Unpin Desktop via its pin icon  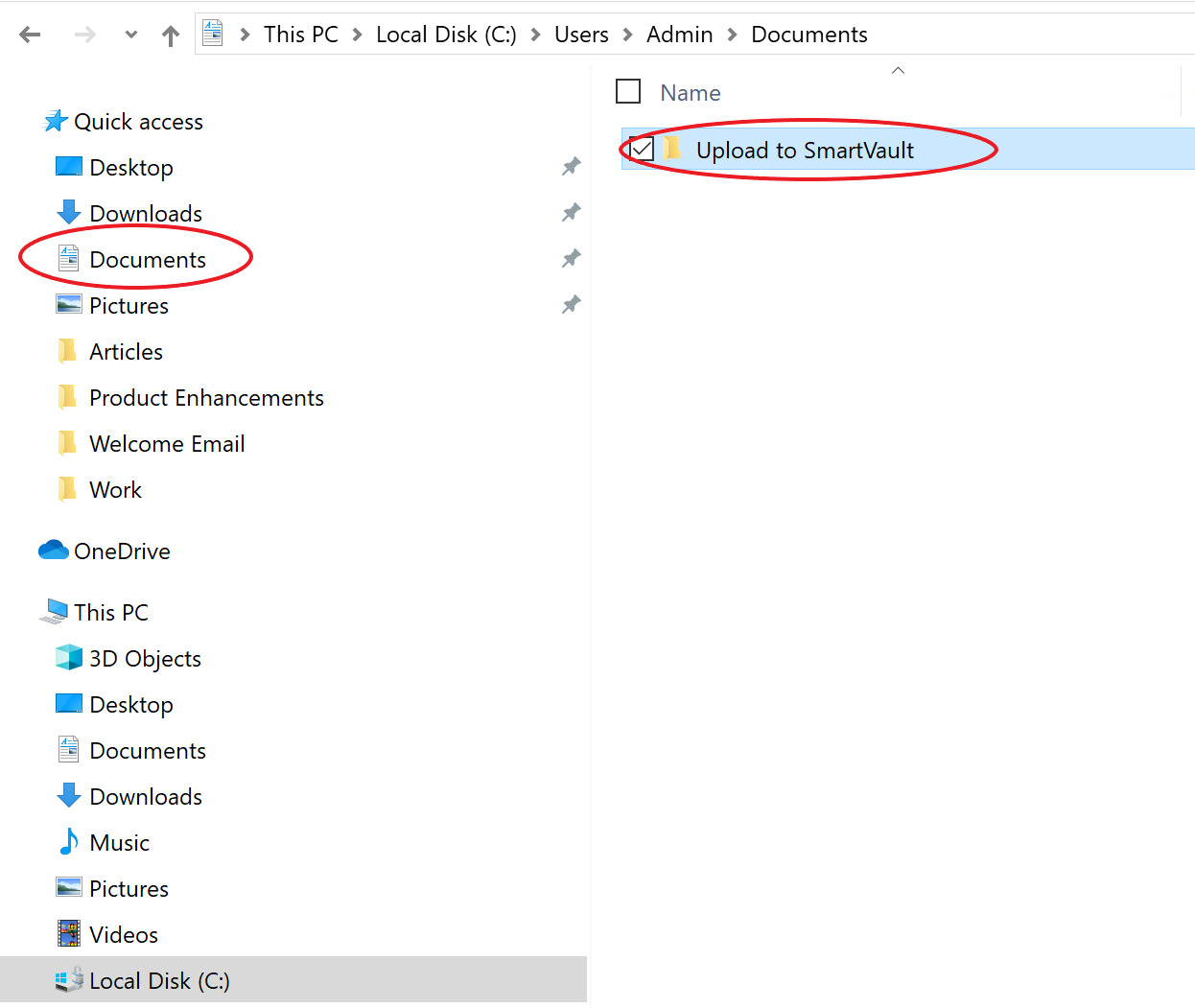point(571,167)
